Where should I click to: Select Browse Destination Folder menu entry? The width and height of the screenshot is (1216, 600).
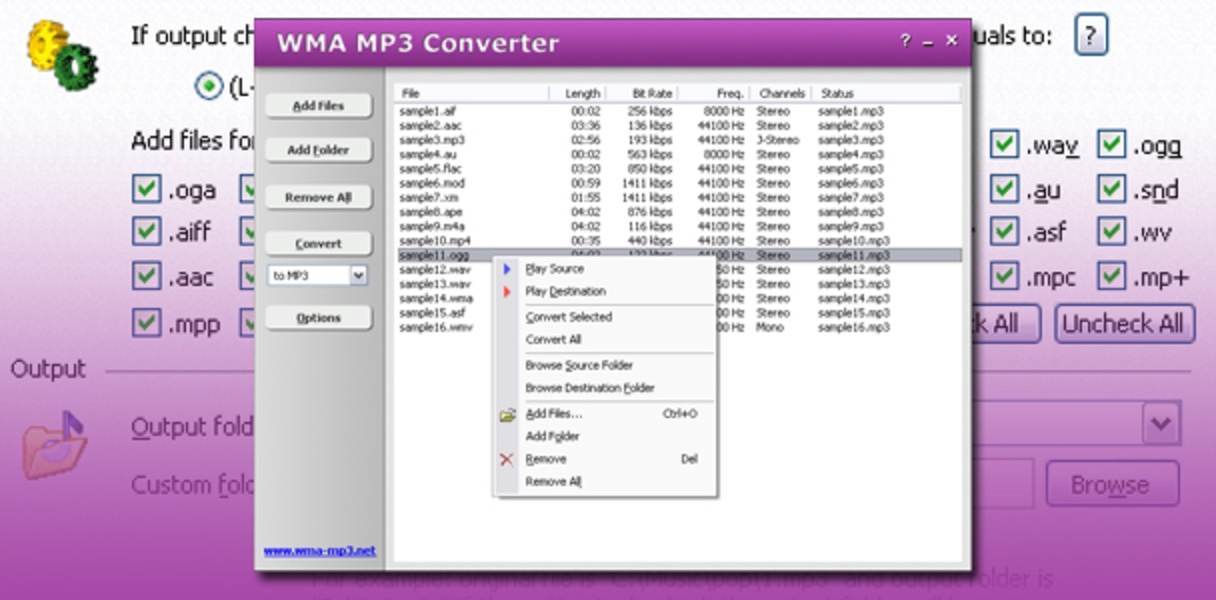[589, 388]
